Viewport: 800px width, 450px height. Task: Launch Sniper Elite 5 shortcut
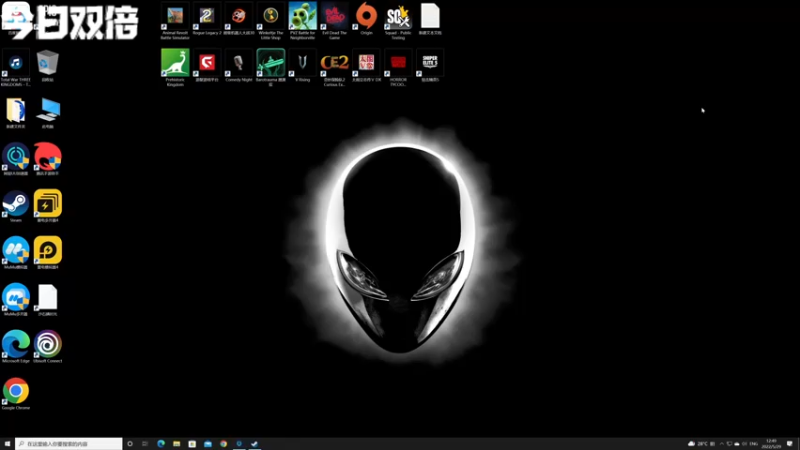[x=430, y=66]
